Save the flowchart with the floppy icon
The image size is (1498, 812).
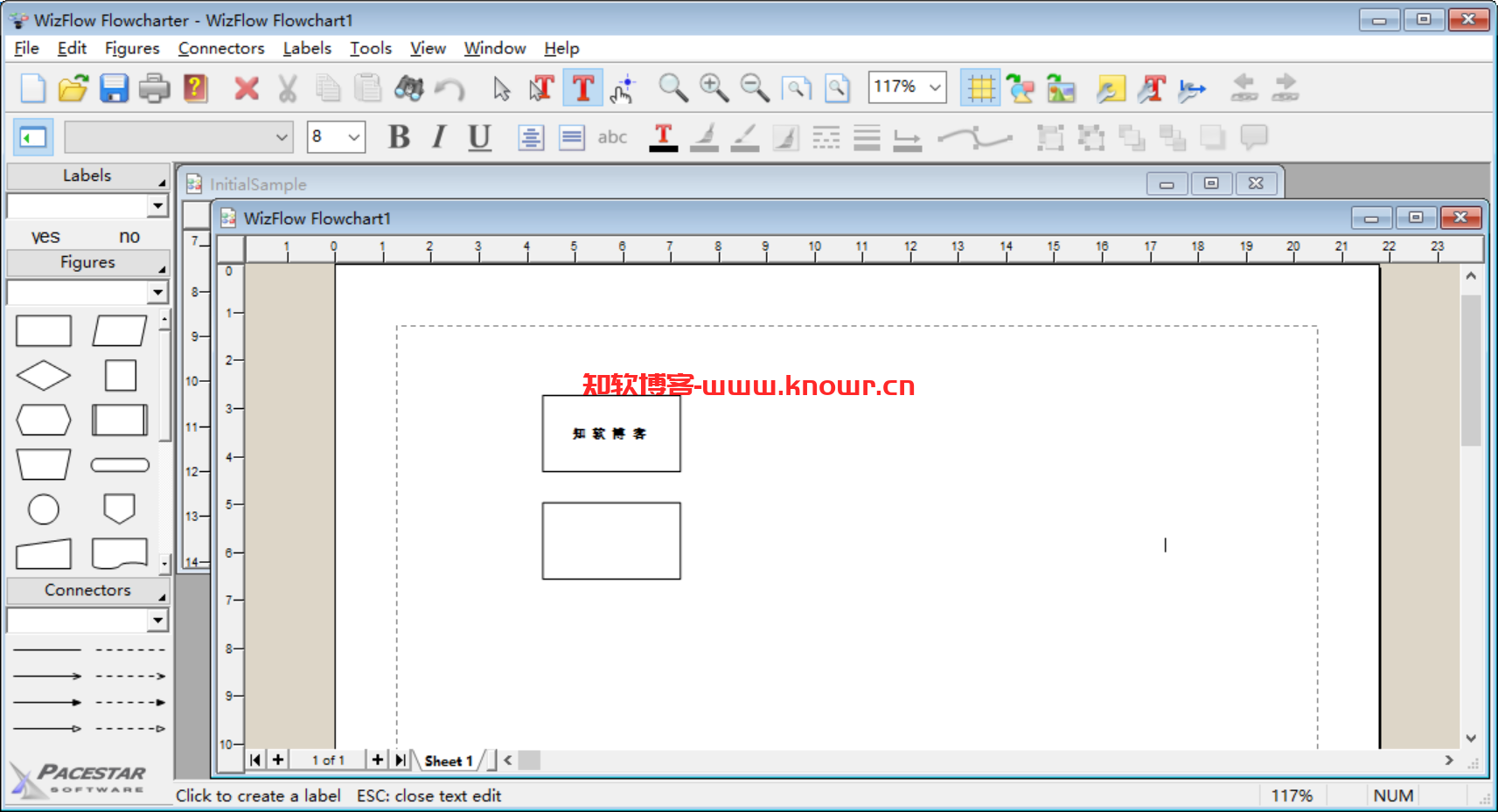(114, 88)
